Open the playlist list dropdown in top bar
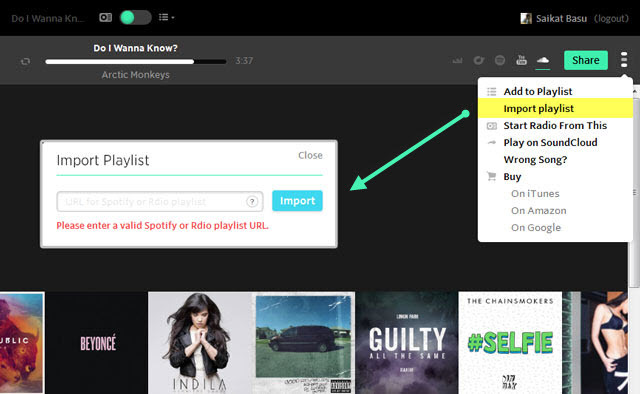 click(166, 17)
